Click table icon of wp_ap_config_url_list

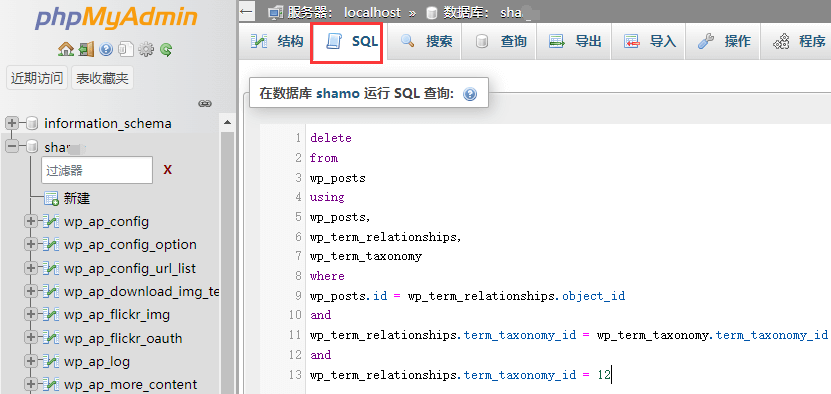[51, 268]
